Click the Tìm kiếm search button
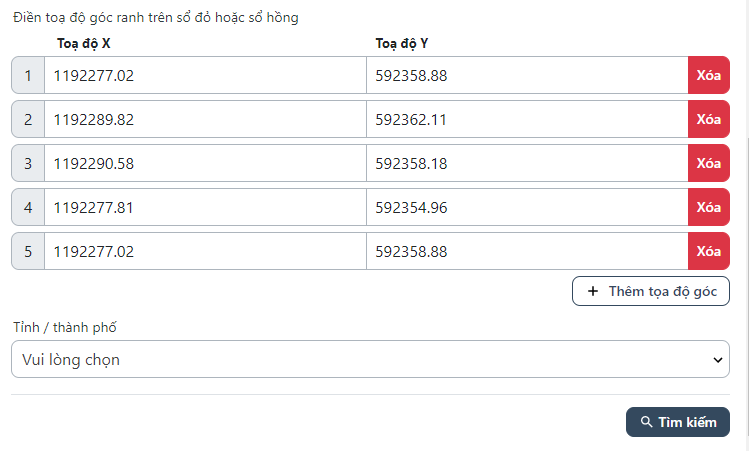The image size is (749, 451). pos(678,422)
